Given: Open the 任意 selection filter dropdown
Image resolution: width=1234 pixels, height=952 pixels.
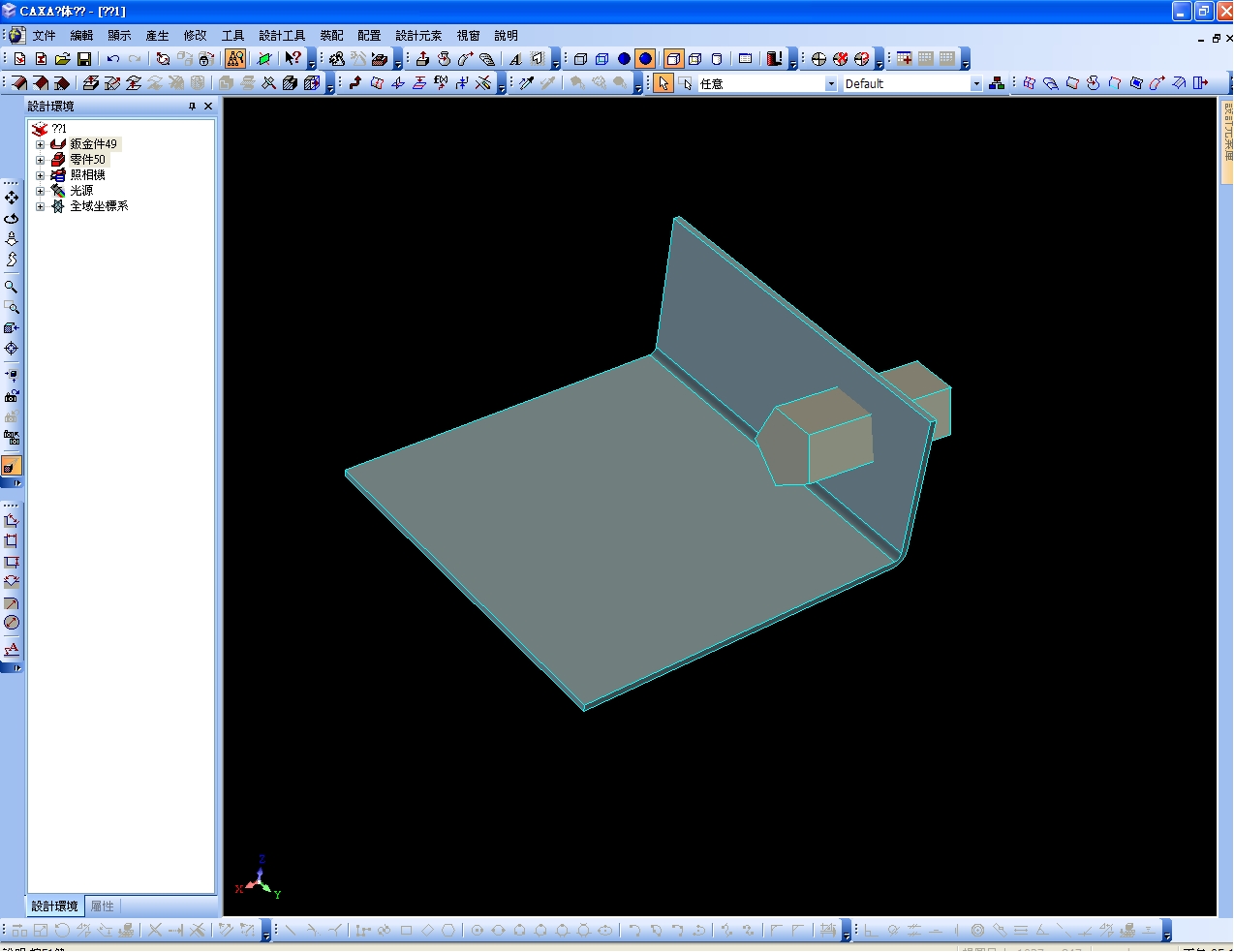Looking at the screenshot, I should coord(831,84).
